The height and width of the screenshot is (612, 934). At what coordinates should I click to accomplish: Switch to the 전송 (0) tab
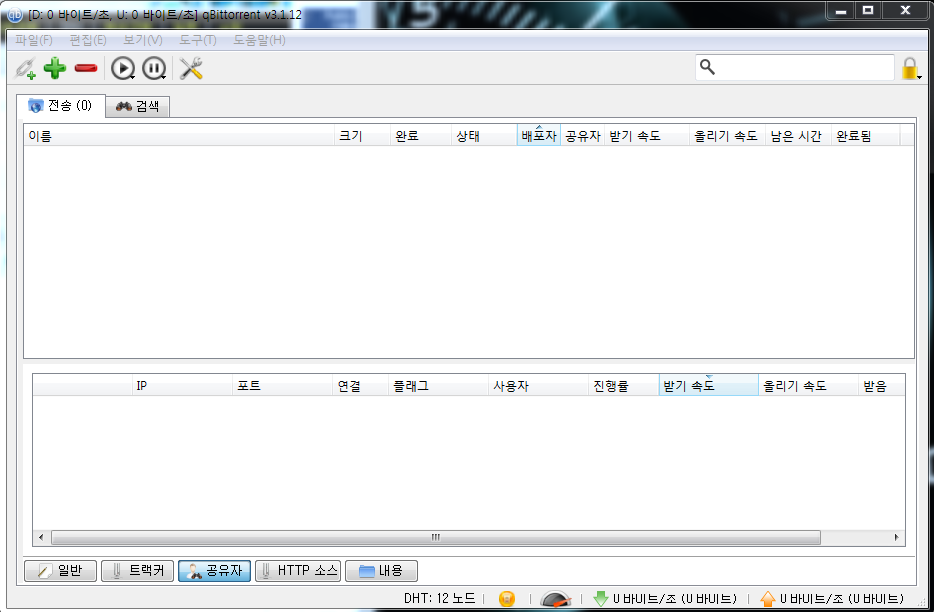pos(61,105)
